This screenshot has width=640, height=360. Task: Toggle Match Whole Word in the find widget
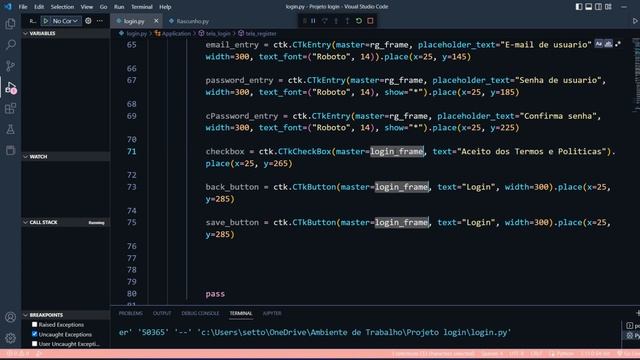(x=608, y=44)
